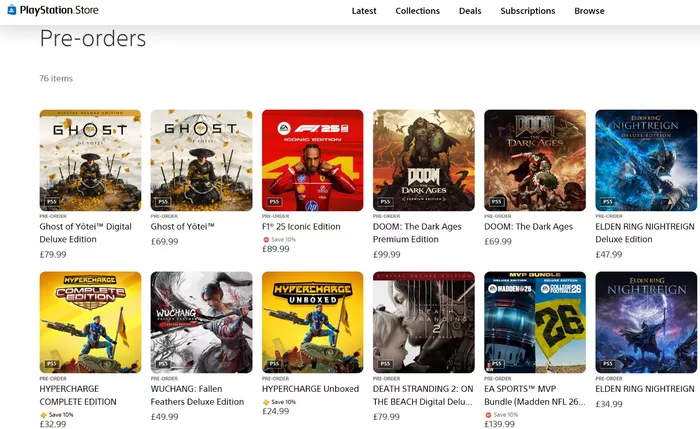
Task: Open the Latest menu item
Action: tap(364, 11)
